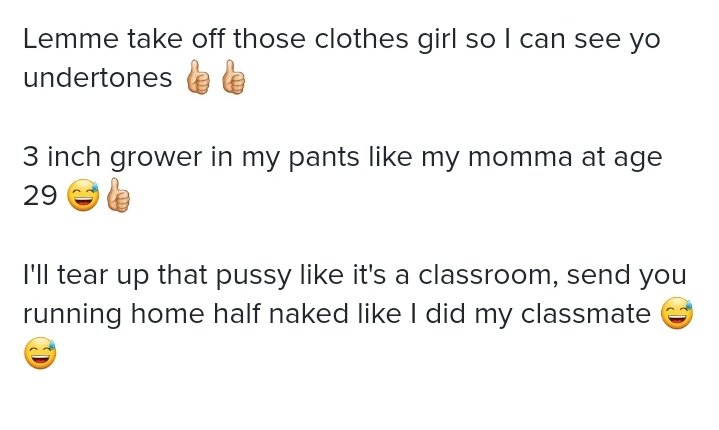This screenshot has width=719, height=430.
Task: Click the word "undertones"
Action: pos(98,78)
